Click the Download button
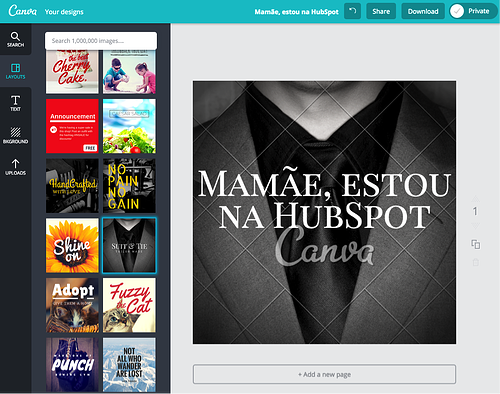 tap(423, 11)
